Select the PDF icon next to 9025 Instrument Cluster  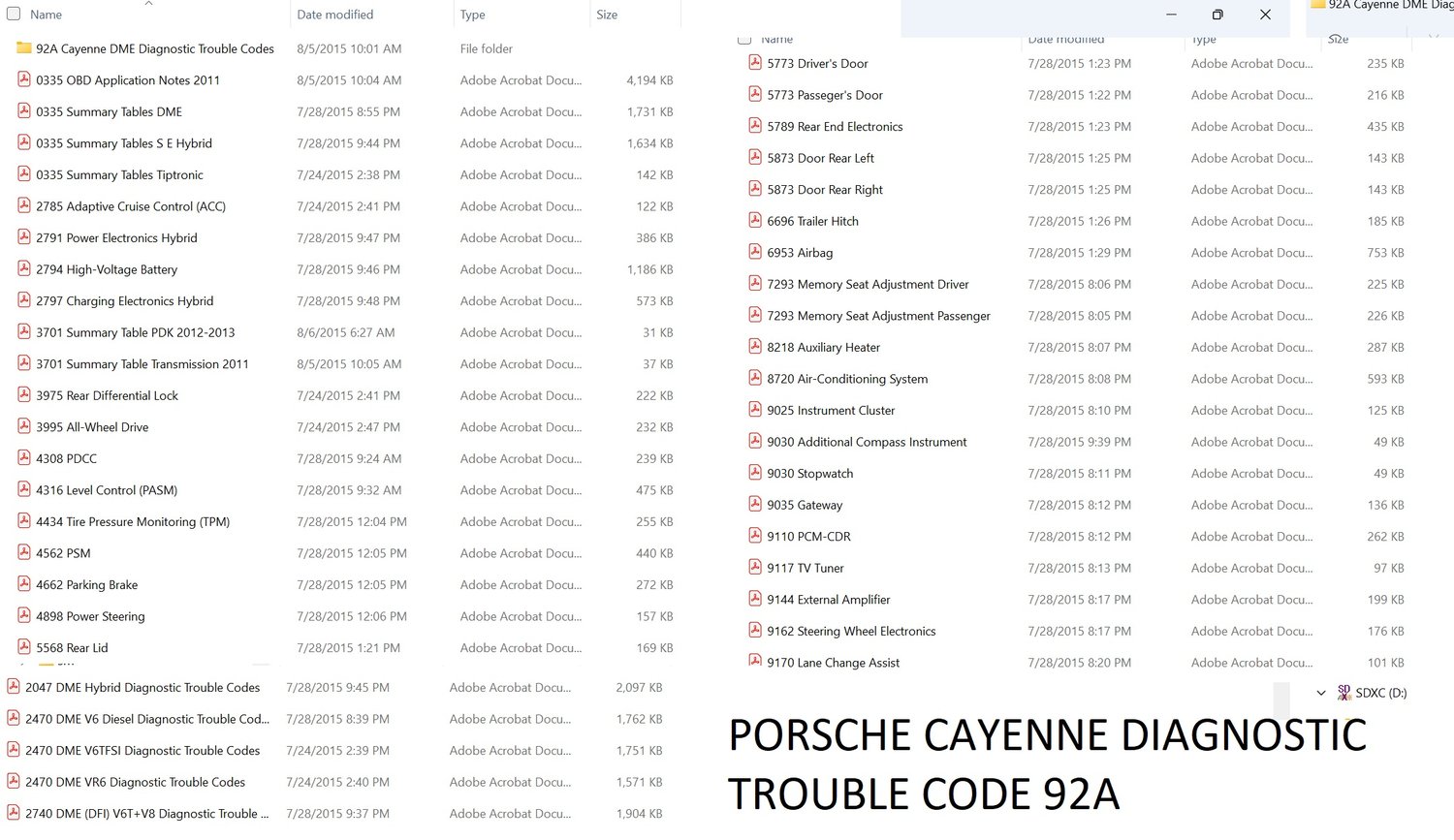point(755,410)
